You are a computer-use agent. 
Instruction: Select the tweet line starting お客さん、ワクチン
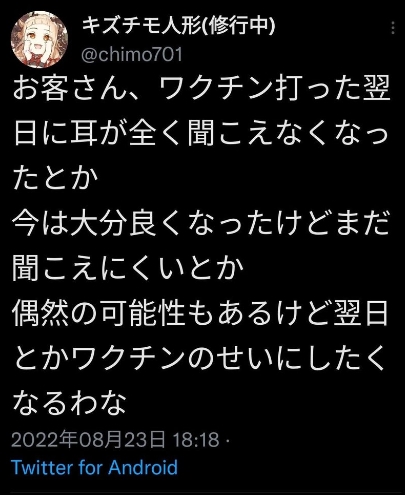point(202,88)
